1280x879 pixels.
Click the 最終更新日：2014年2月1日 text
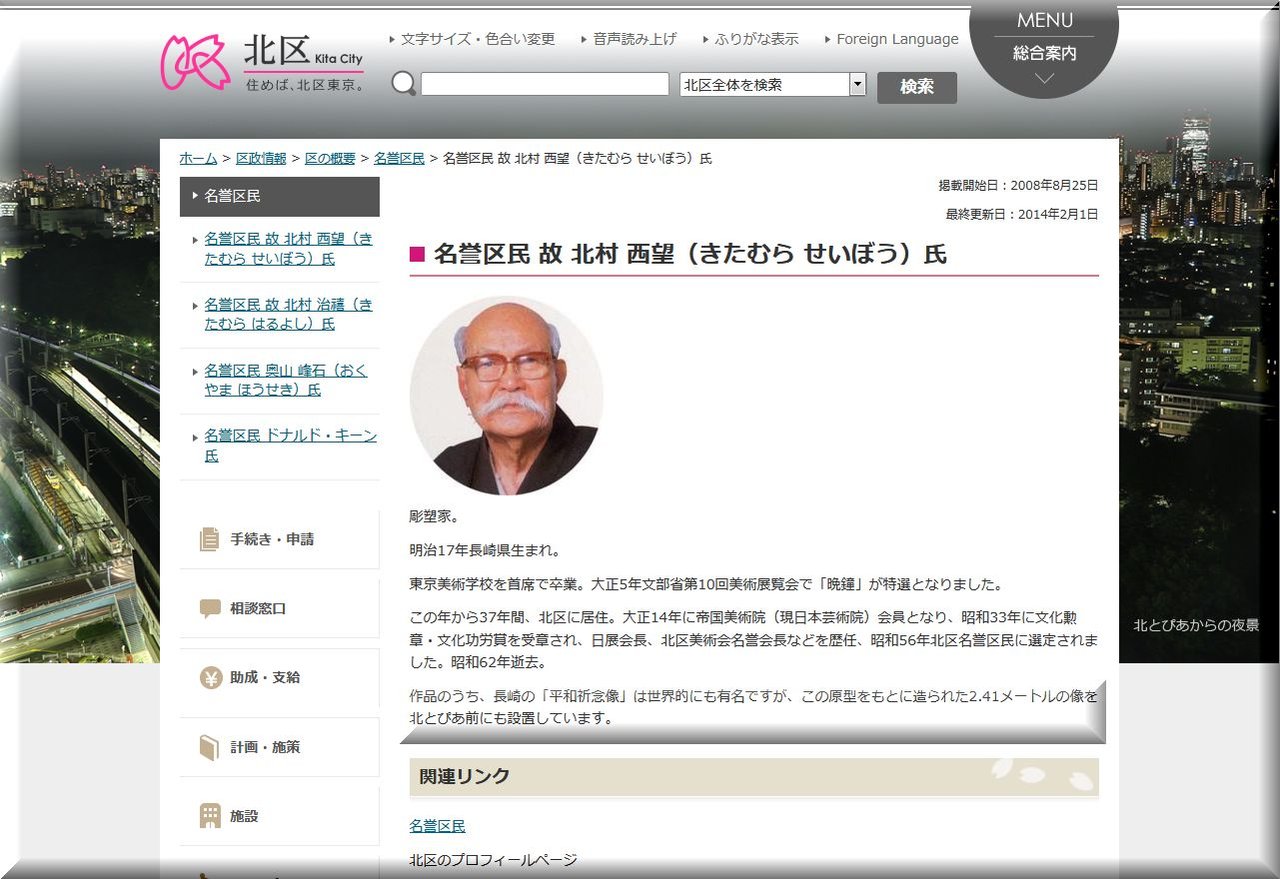tap(1022, 214)
